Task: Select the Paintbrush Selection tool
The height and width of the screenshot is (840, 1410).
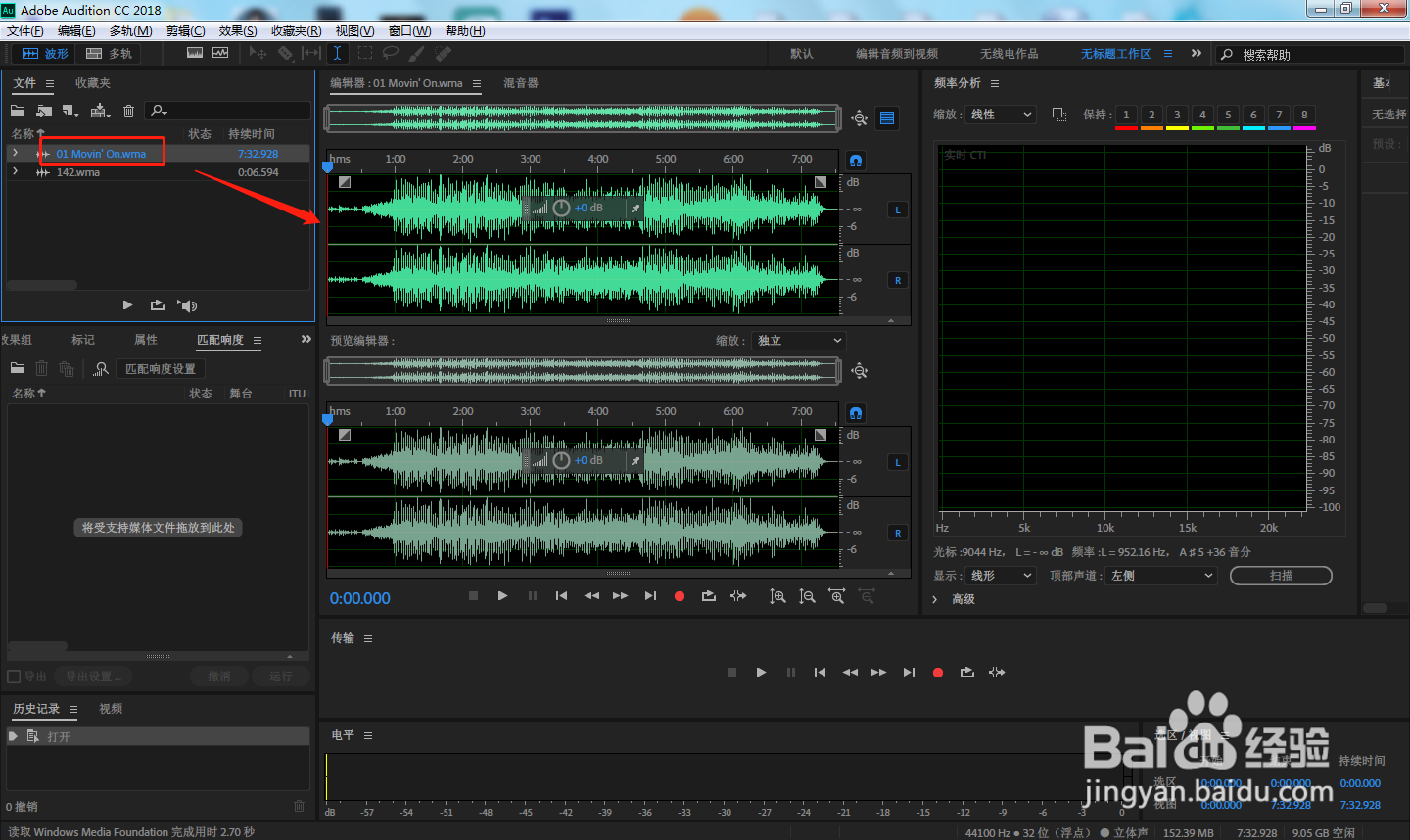Action: [418, 53]
